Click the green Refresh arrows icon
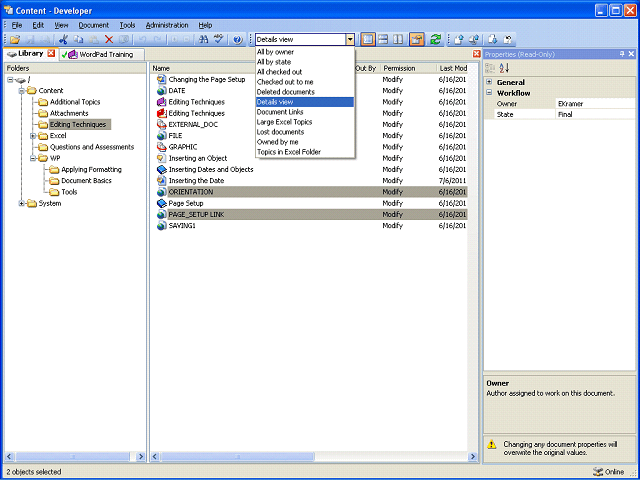 pos(436,39)
